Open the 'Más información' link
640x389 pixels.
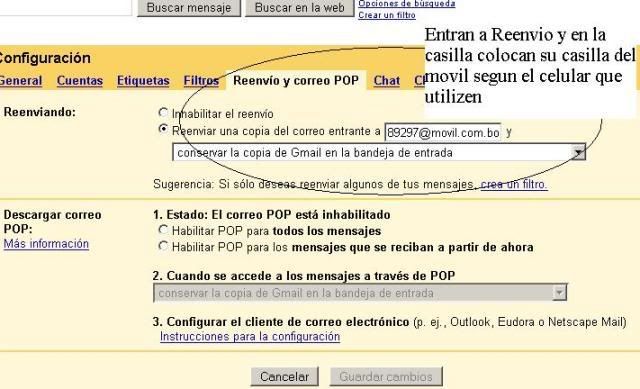point(46,244)
